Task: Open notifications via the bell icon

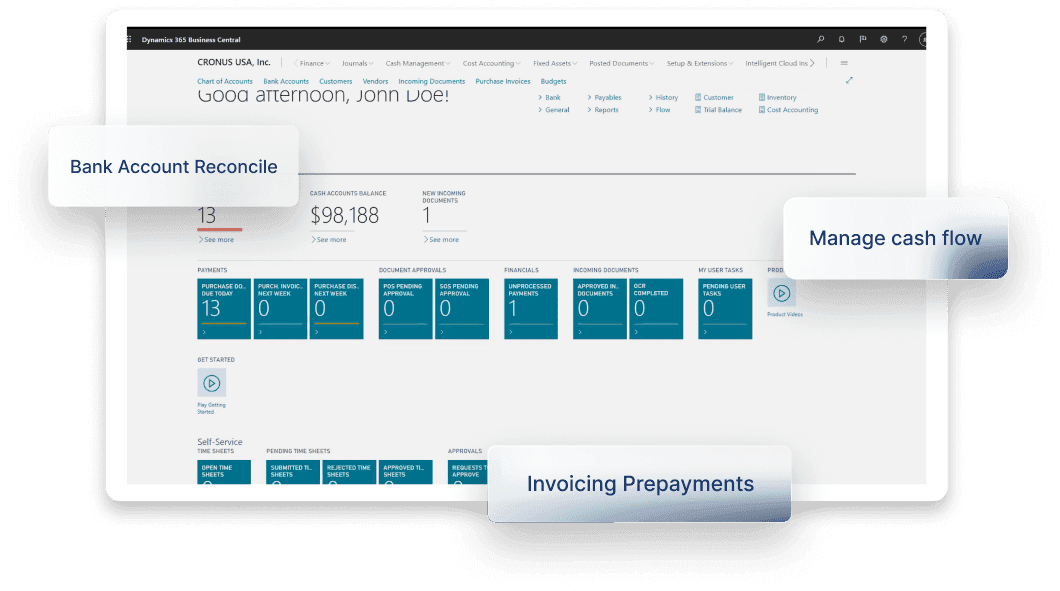Action: 841,39
